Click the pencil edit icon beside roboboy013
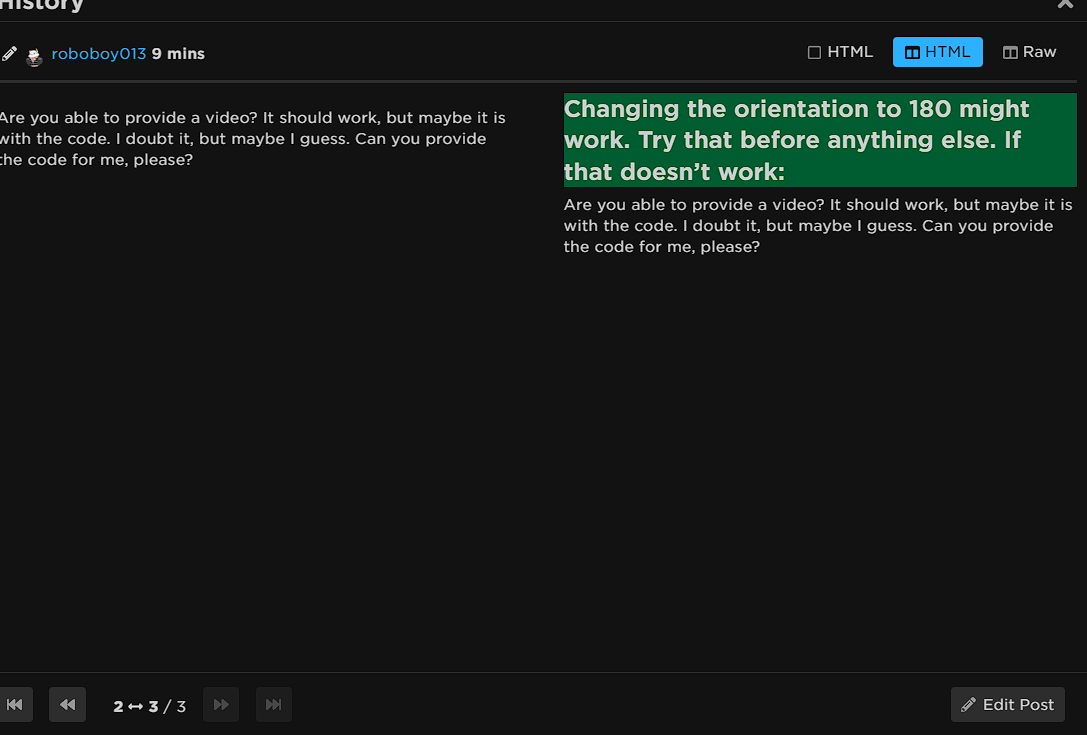Screen dimensions: 1087x735 pyautogui.click(x=10, y=54)
